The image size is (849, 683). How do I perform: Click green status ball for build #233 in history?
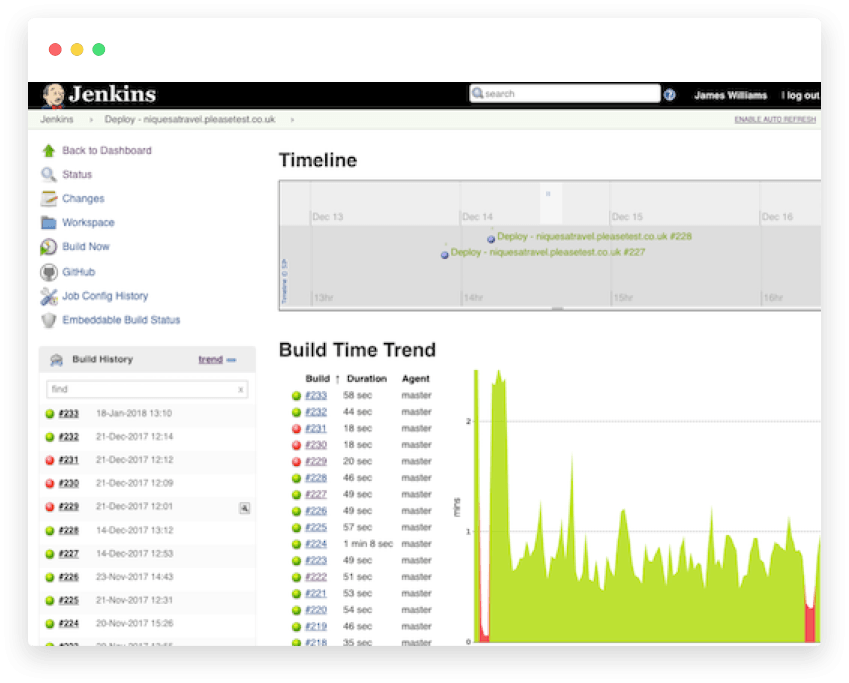click(x=50, y=414)
